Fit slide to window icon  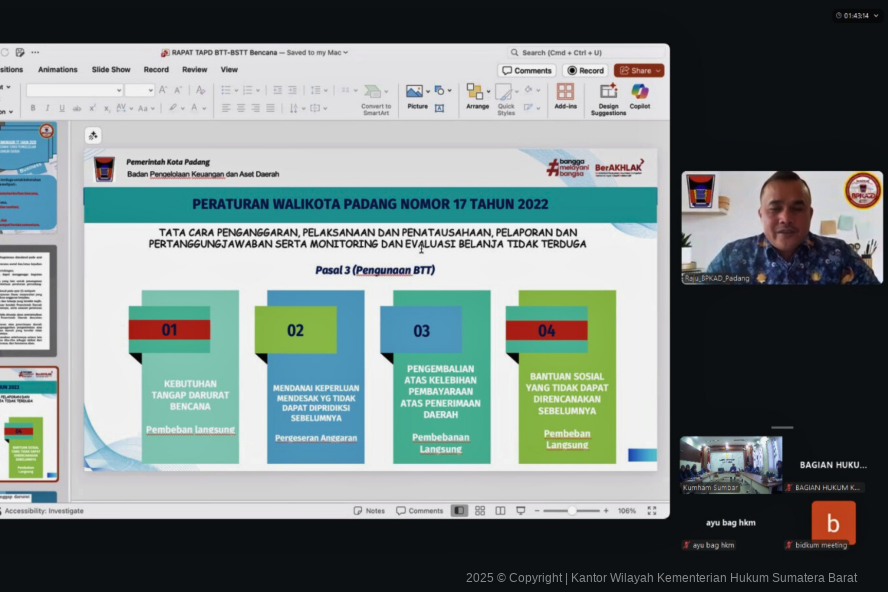652,511
